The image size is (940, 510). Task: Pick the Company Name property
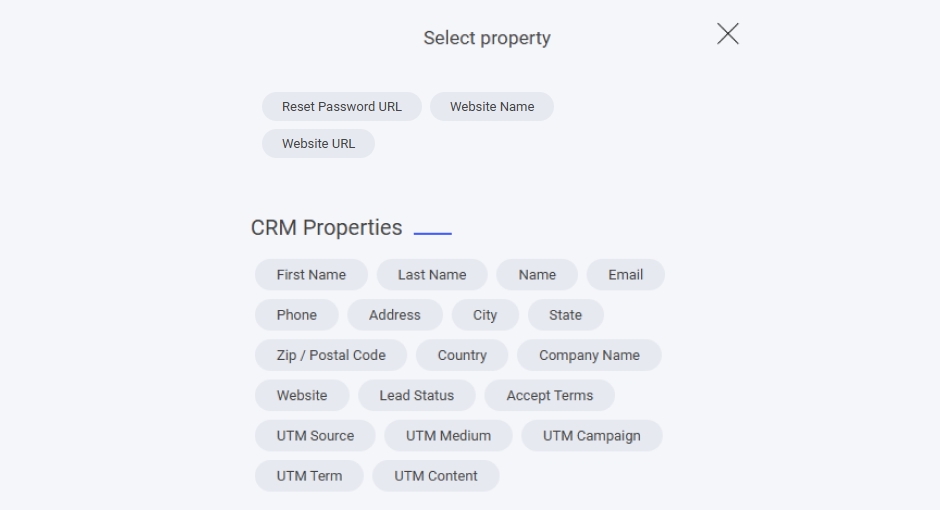pyautogui.click(x=589, y=355)
